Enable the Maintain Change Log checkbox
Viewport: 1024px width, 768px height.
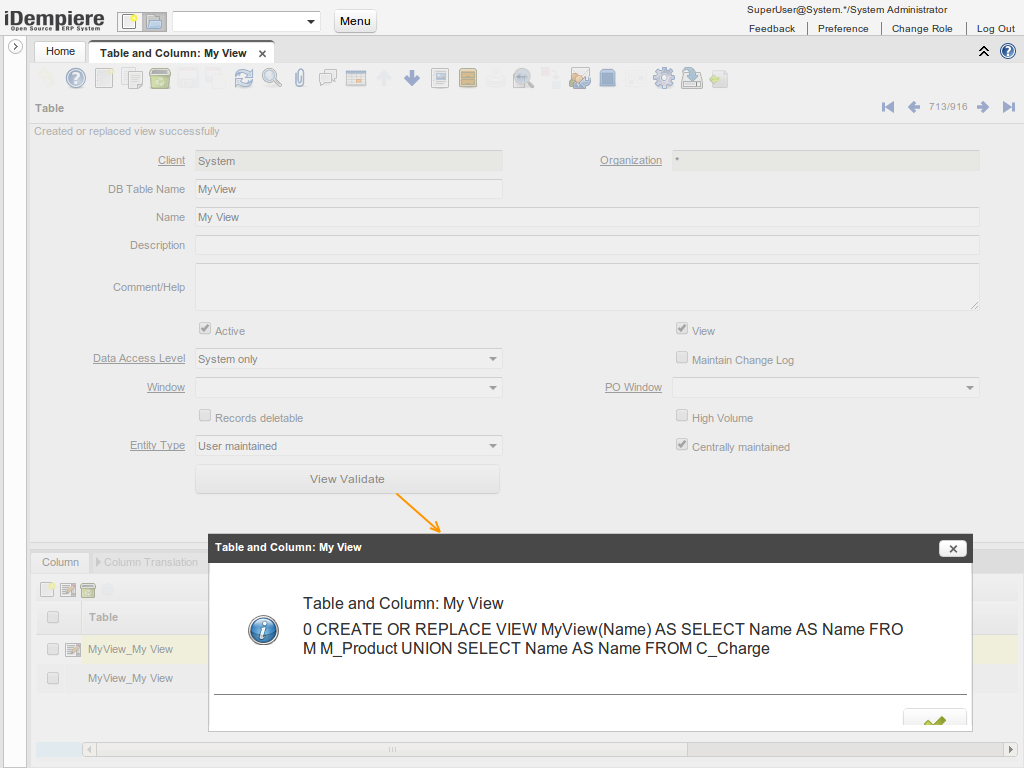pos(681,357)
